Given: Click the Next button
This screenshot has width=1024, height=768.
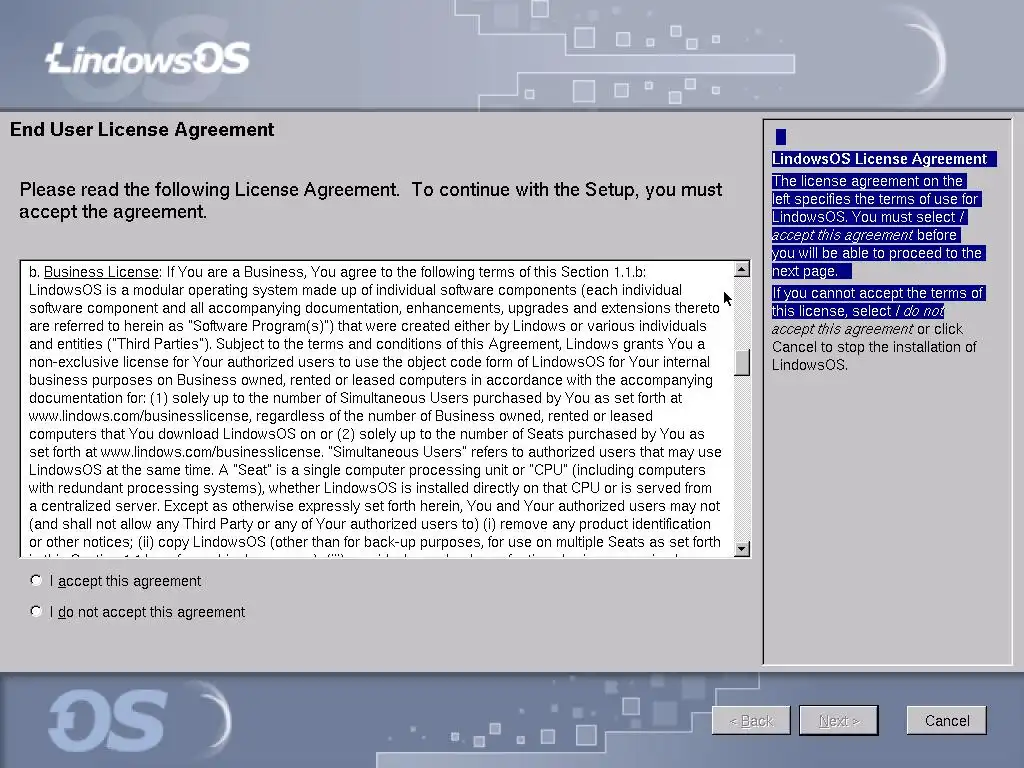Looking at the screenshot, I should click(839, 720).
